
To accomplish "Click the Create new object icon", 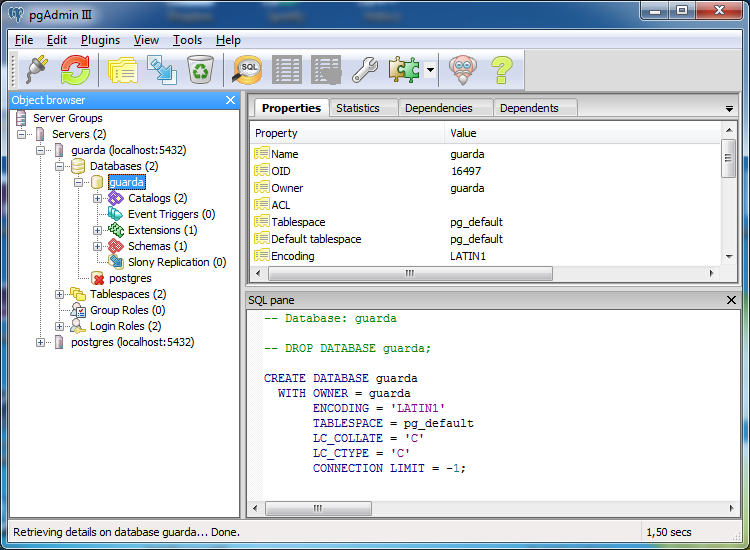I will point(162,70).
